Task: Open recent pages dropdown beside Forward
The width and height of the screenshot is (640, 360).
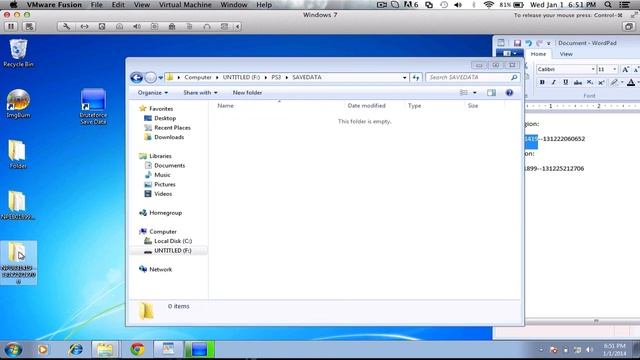Action: point(161,77)
